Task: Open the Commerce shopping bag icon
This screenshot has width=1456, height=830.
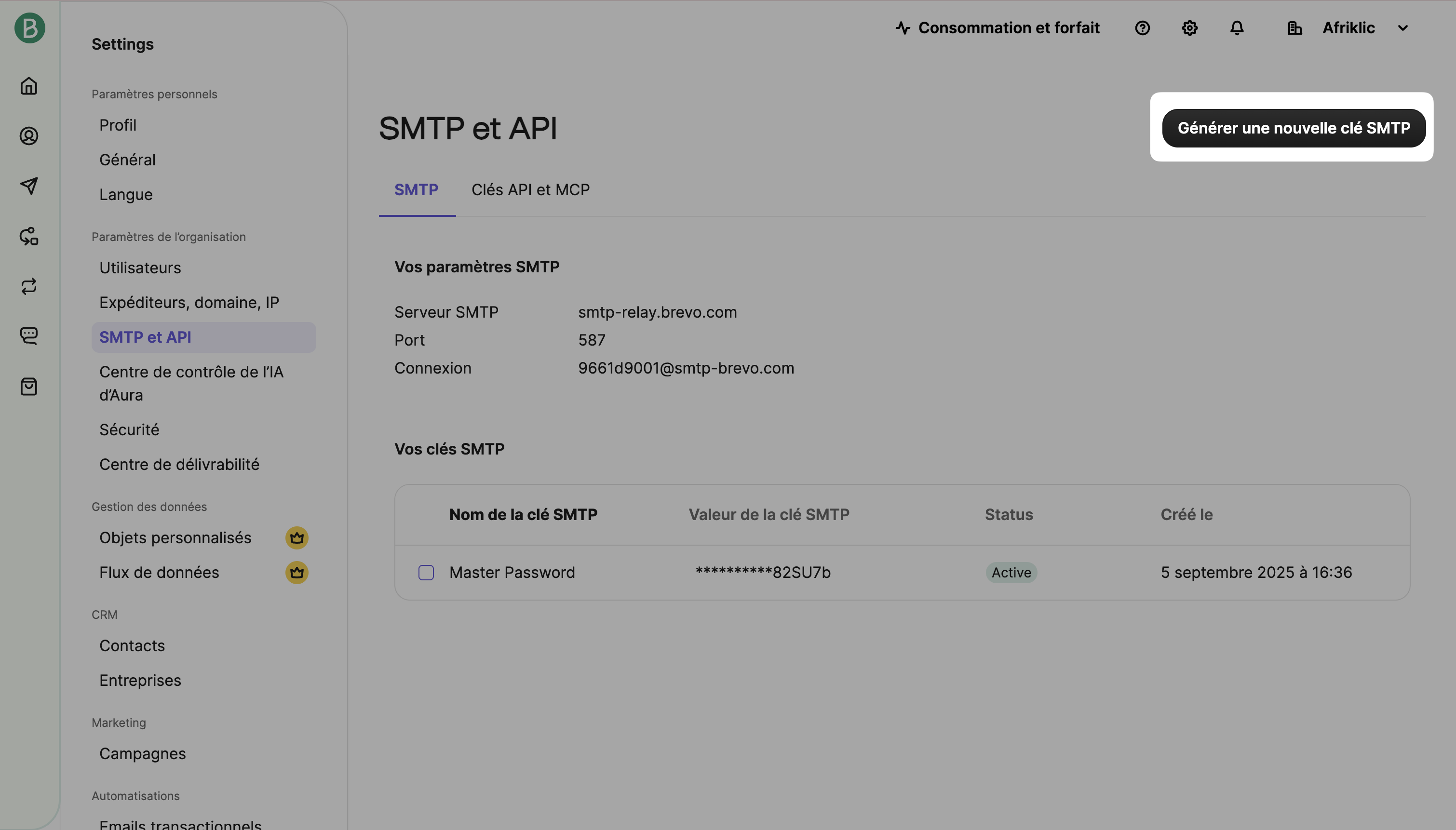Action: coord(29,387)
